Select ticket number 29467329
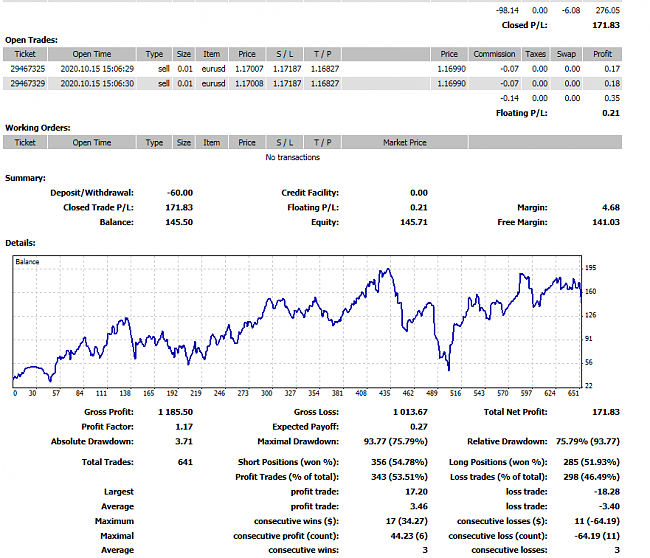Screen dimensions: 650x558 (x=27, y=83)
